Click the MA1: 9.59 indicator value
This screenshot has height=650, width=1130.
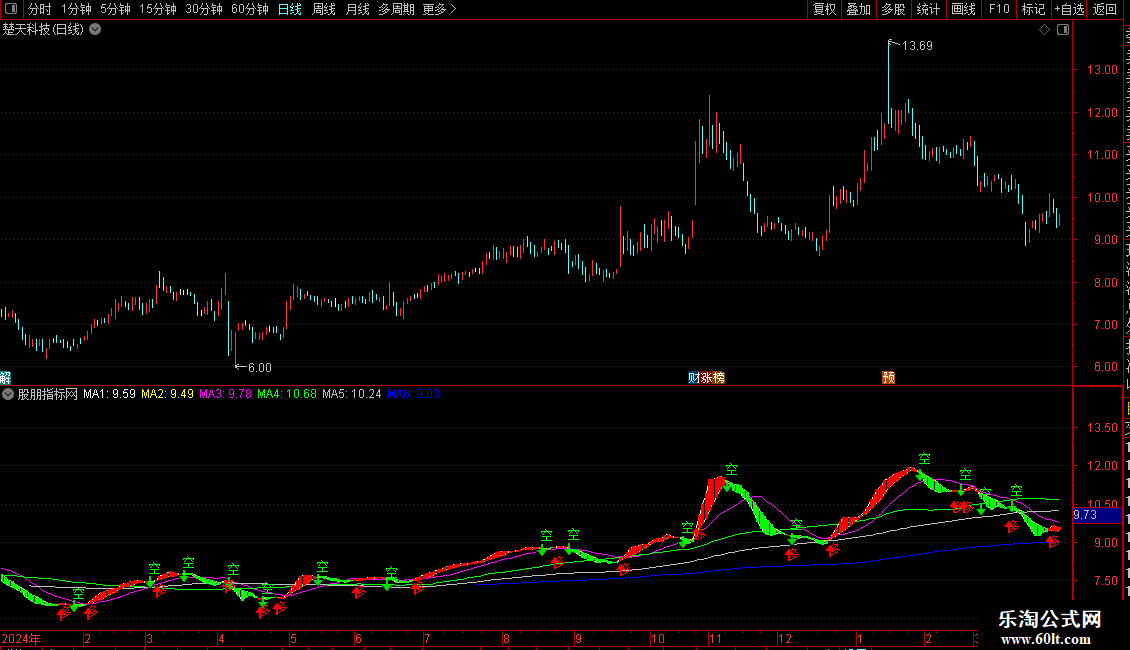(109, 394)
